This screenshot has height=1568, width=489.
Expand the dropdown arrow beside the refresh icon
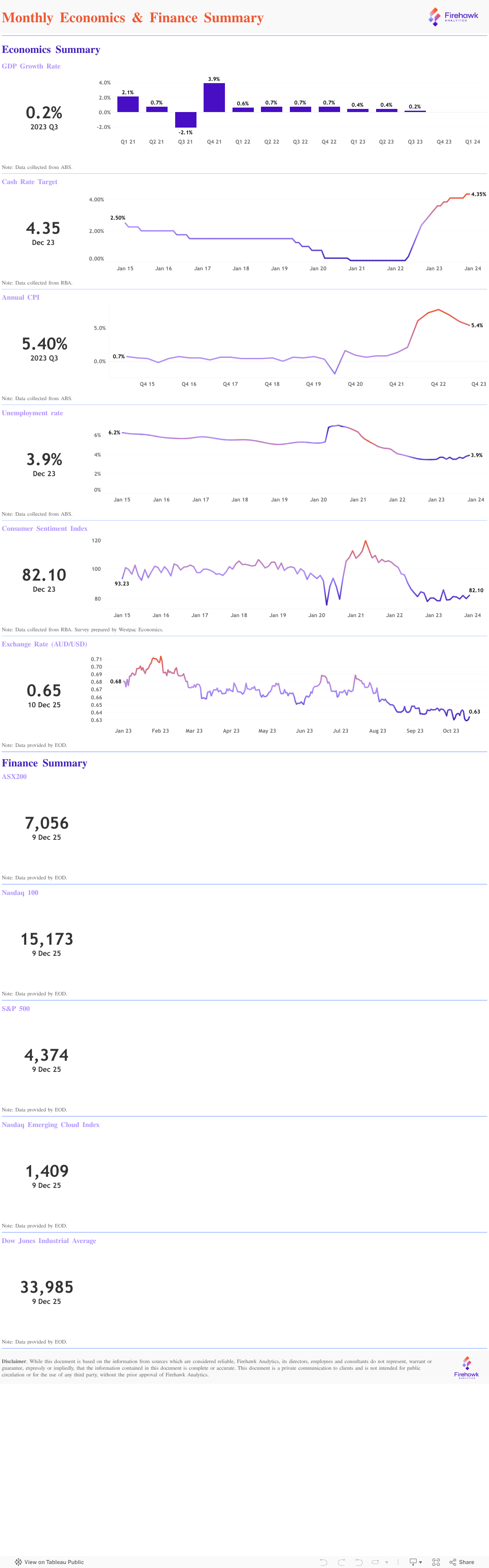click(387, 1563)
